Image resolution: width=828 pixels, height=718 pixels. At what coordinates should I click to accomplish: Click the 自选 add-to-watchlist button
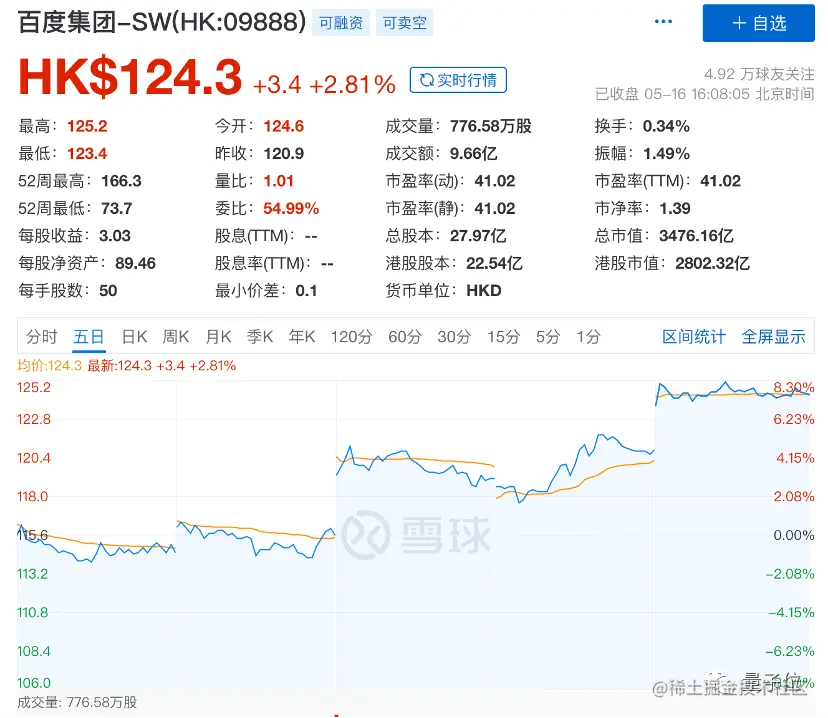coord(759,23)
